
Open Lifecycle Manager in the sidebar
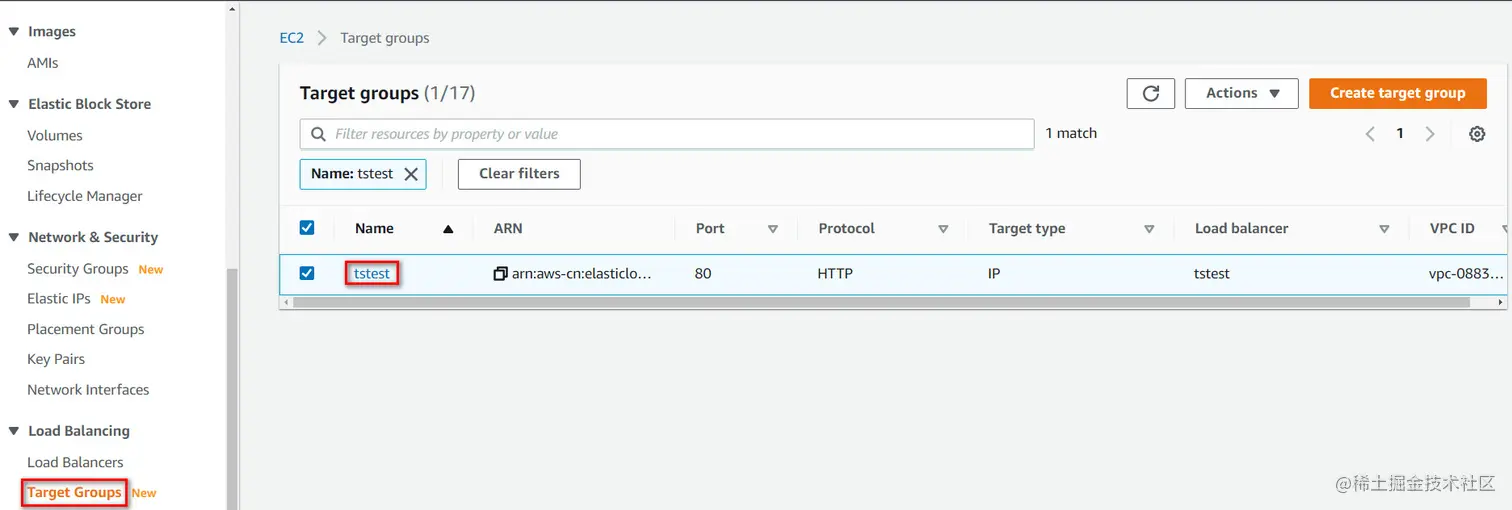pos(85,196)
